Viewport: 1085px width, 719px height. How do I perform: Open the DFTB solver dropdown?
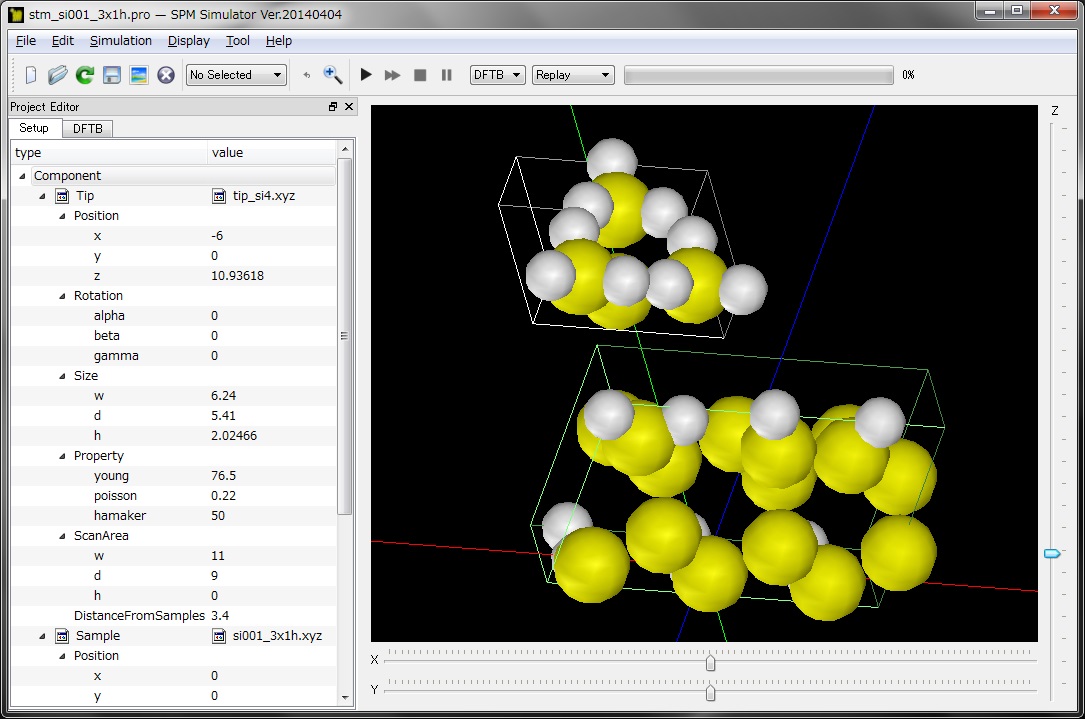498,75
